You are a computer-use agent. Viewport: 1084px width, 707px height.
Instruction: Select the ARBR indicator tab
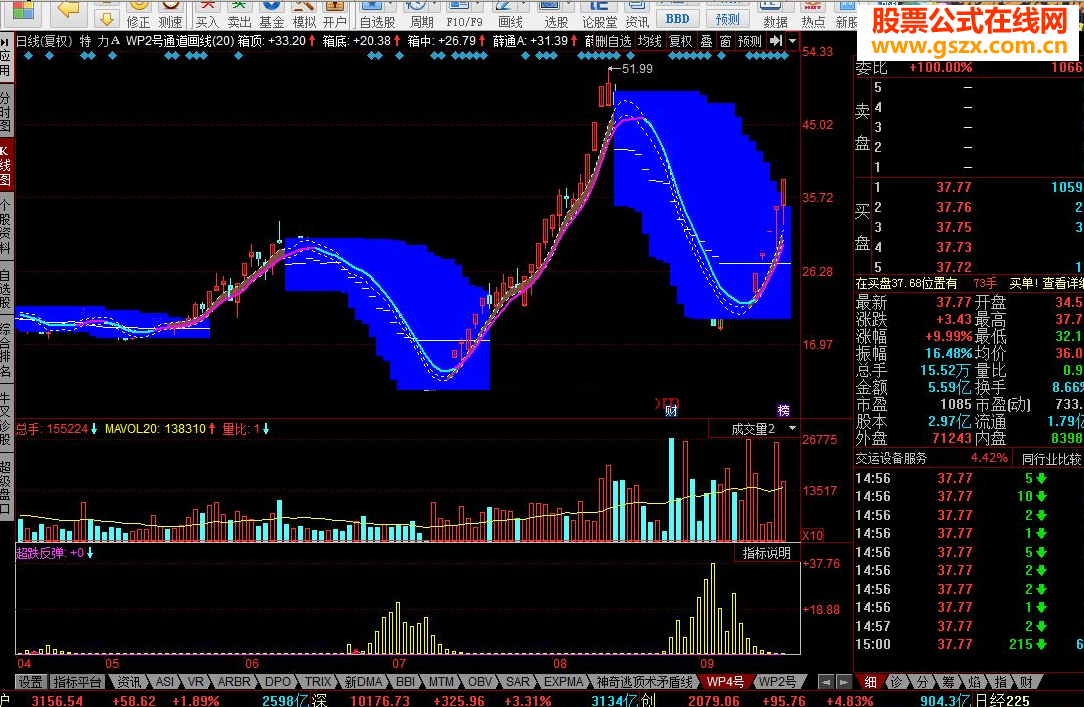234,682
